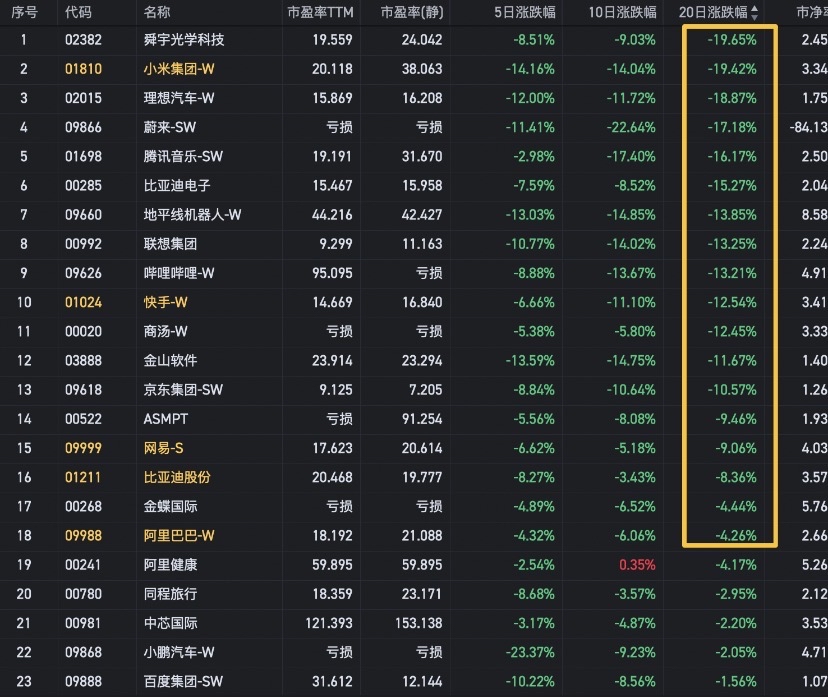Select stock 金山软件

[x=170, y=361]
